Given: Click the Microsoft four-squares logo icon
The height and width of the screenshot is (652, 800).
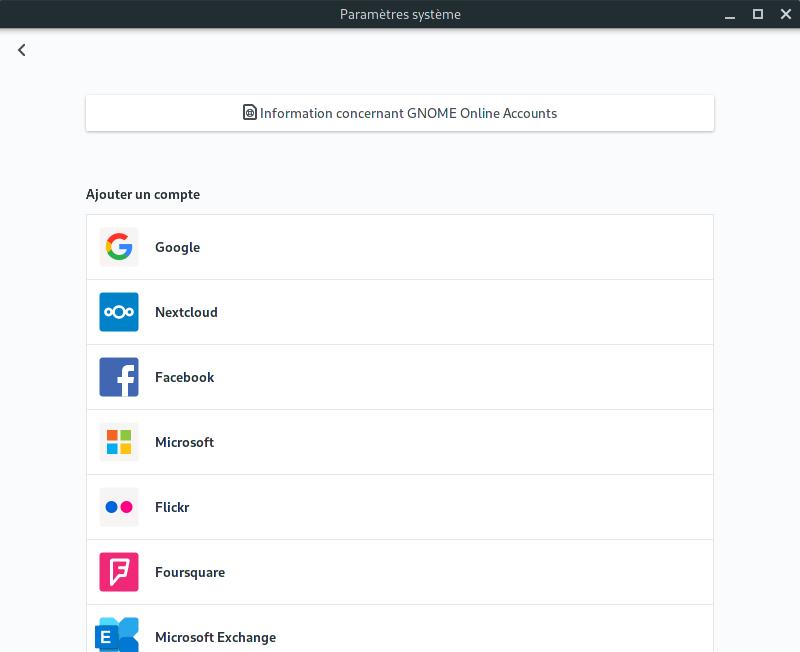Looking at the screenshot, I should pos(119,442).
